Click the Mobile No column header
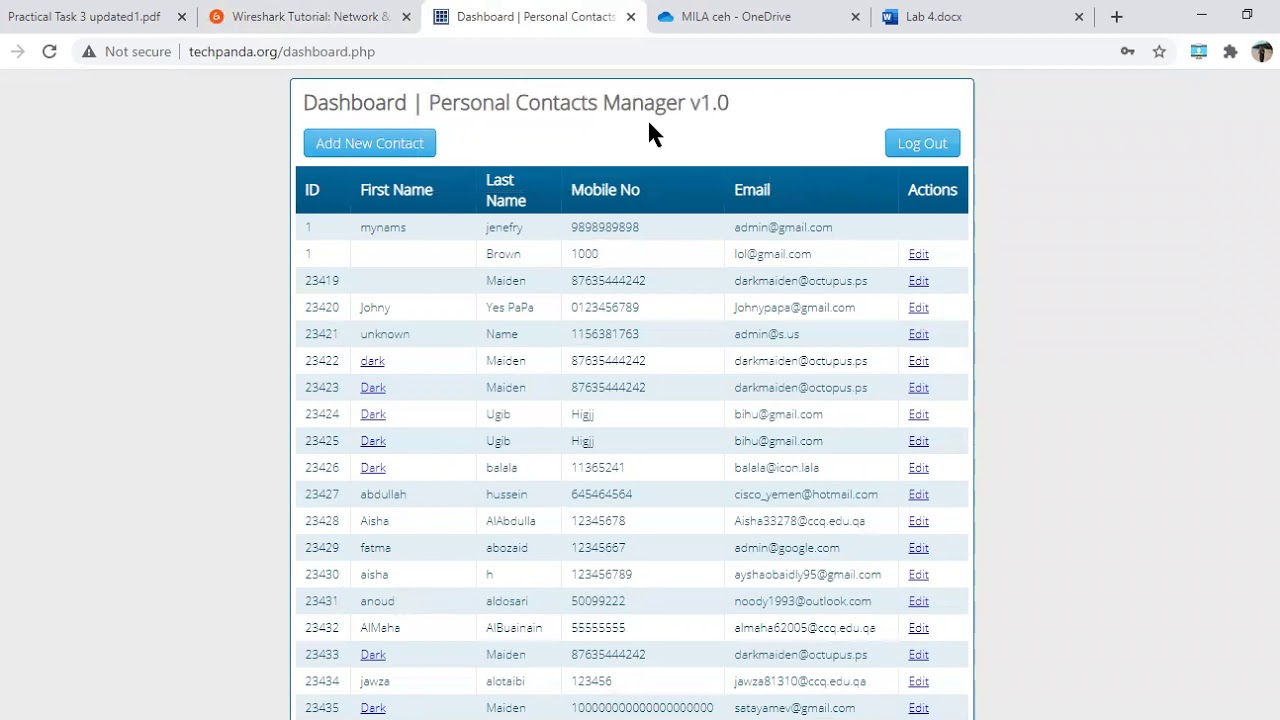 point(605,190)
